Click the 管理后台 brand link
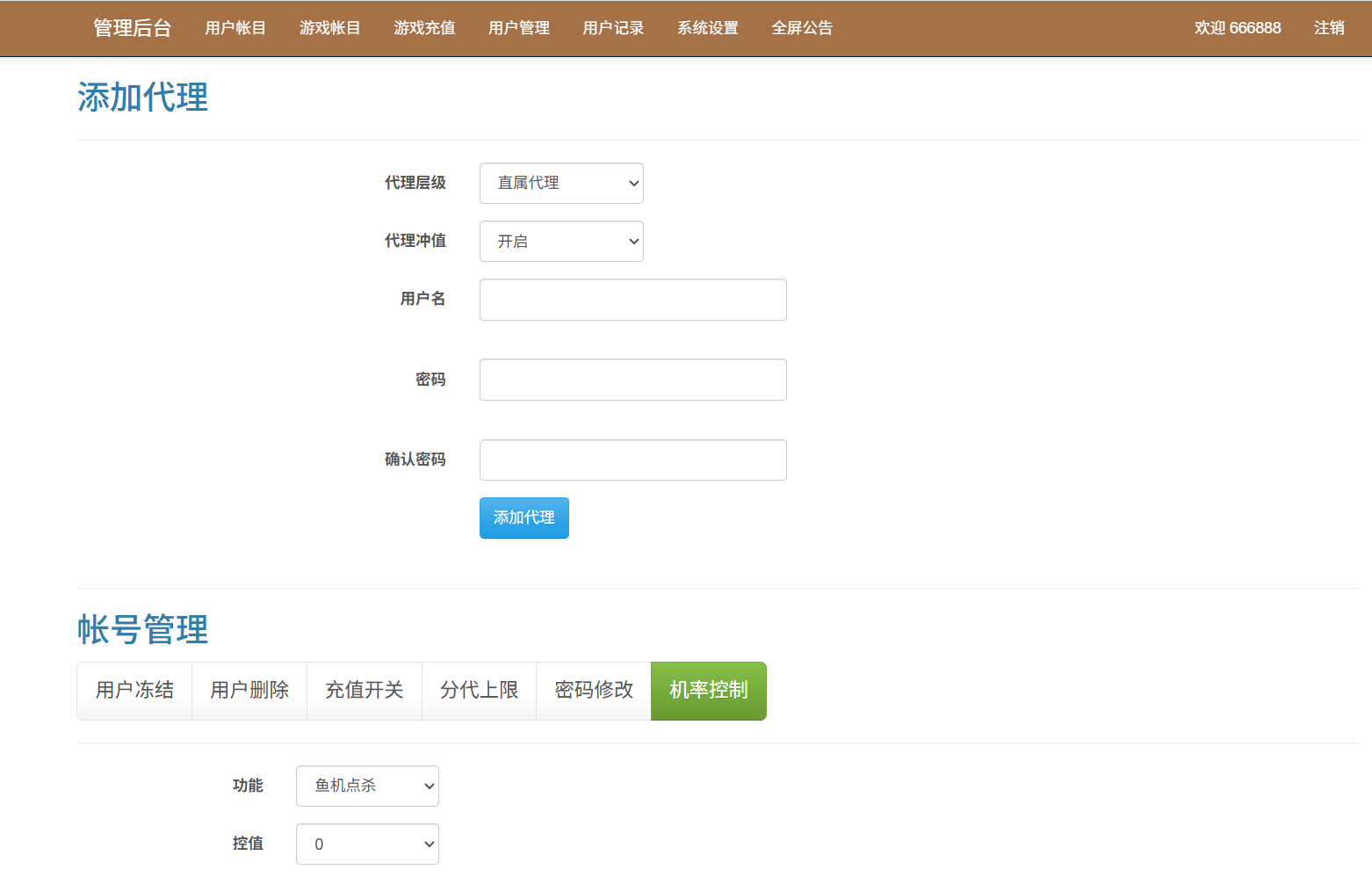This screenshot has height=877, width=1372. click(132, 28)
